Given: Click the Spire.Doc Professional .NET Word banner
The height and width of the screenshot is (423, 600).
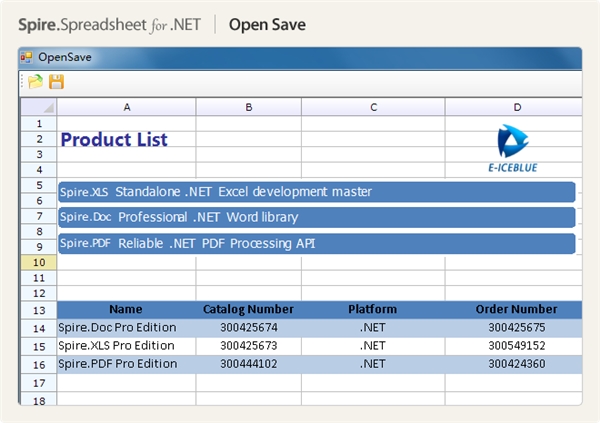Looking at the screenshot, I should (317, 217).
